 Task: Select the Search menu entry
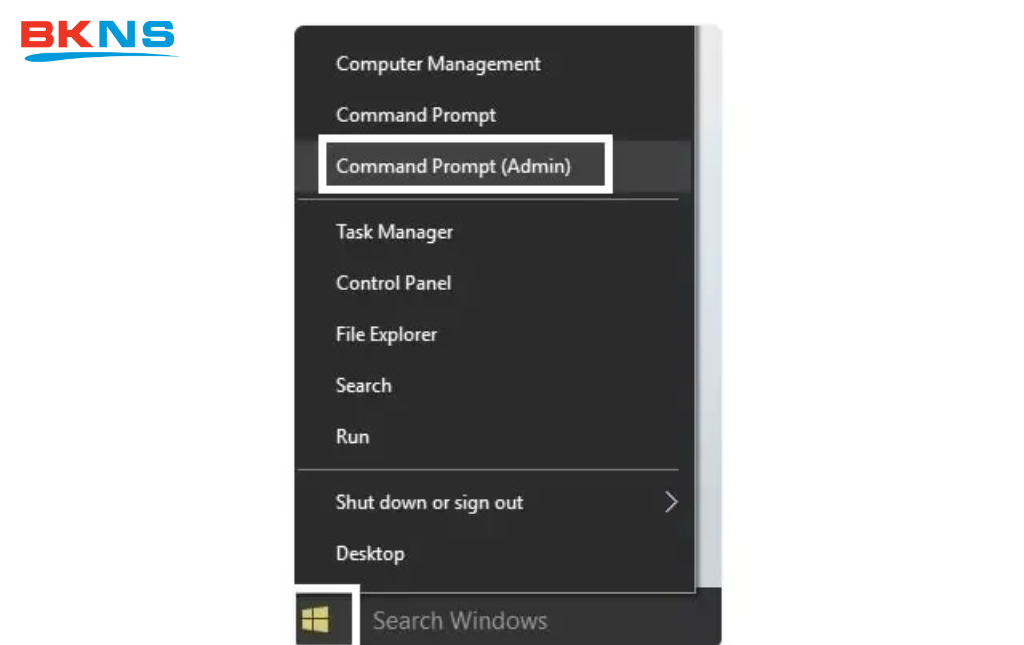[363, 385]
